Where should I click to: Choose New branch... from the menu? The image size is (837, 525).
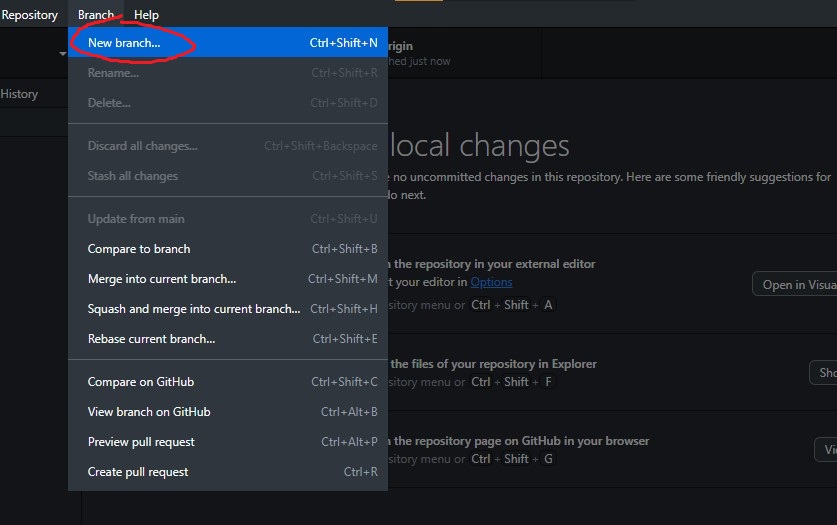pyautogui.click(x=228, y=43)
